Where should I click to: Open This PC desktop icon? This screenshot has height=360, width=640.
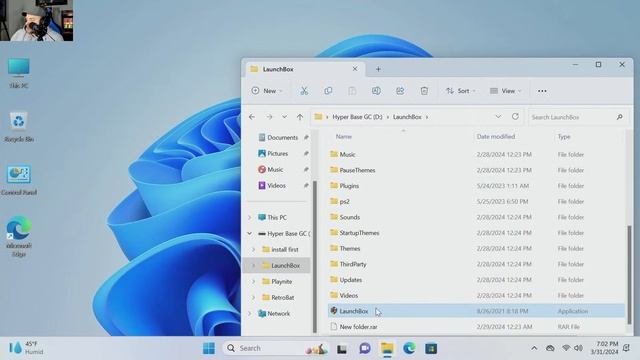click(x=19, y=73)
